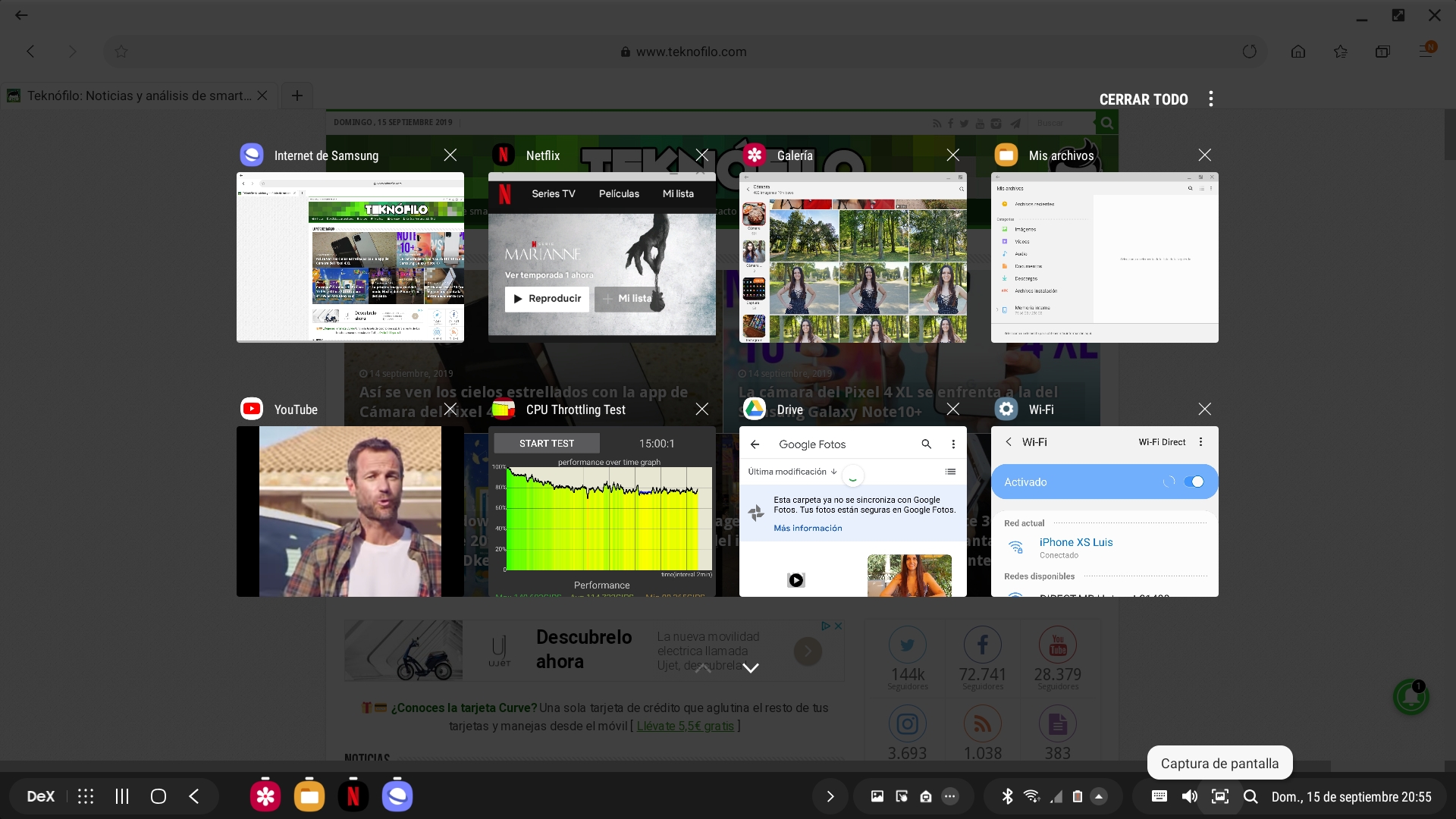Select the Películas tab in Netflix
The image size is (1456, 819).
click(x=619, y=193)
